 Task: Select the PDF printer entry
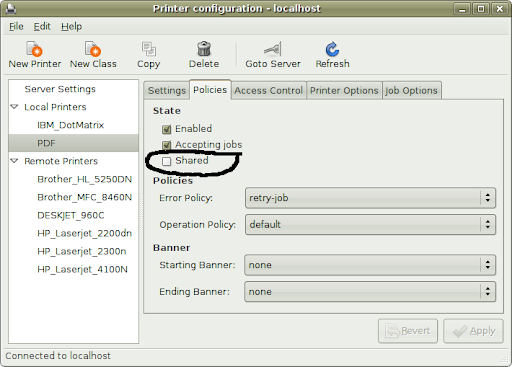(x=74, y=143)
